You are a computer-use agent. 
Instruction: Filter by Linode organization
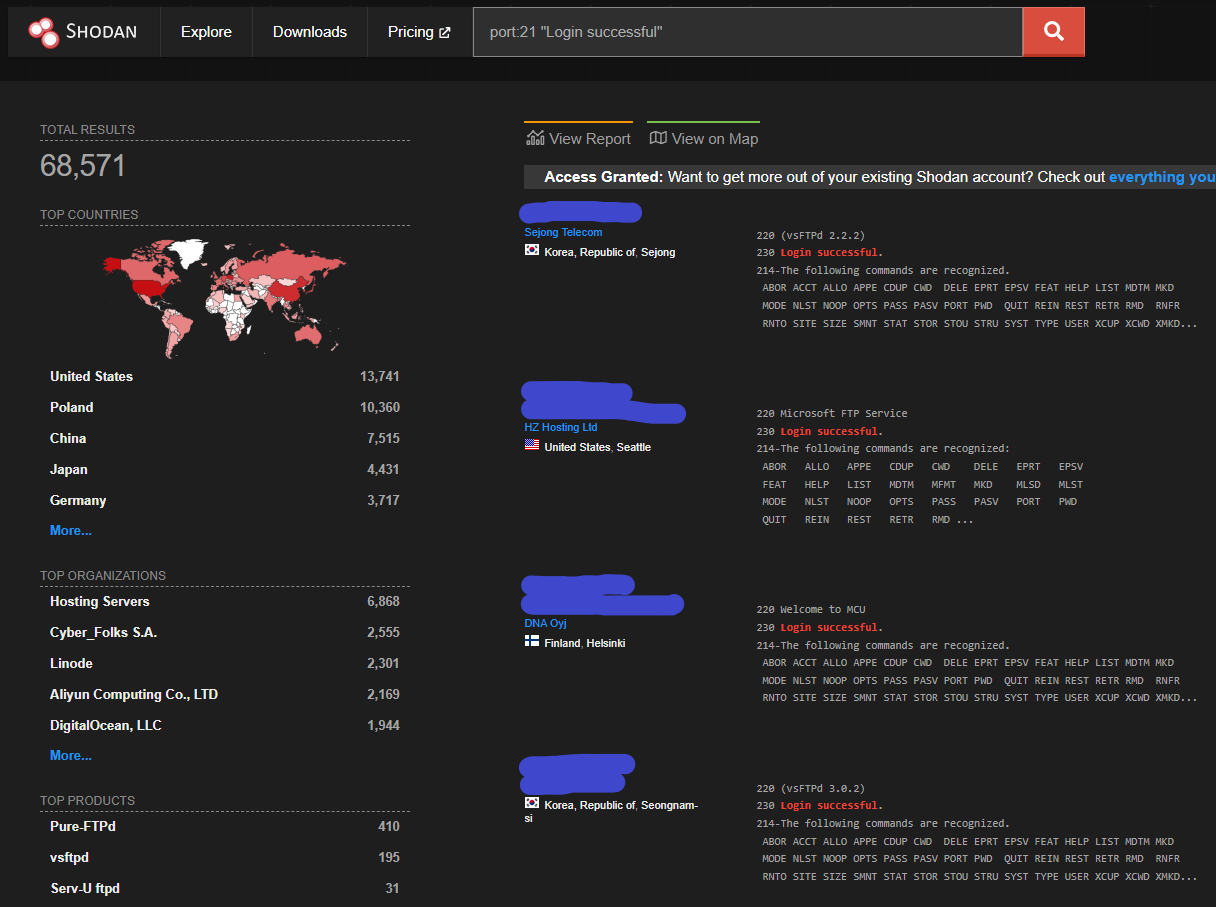(71, 663)
